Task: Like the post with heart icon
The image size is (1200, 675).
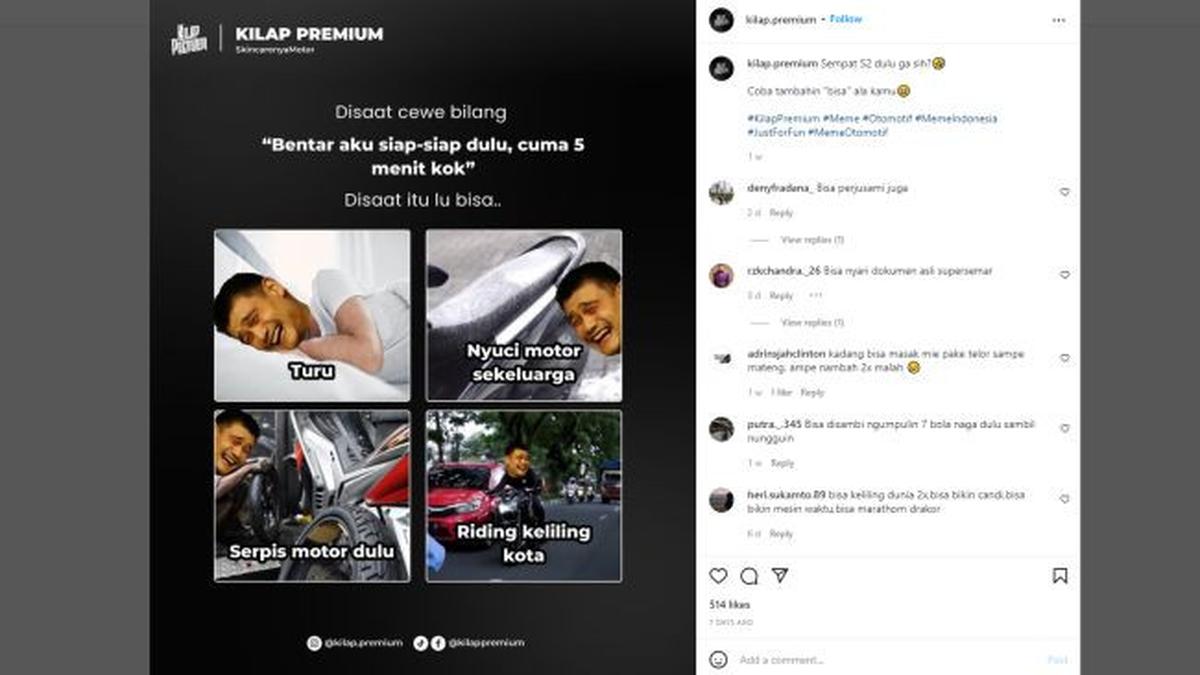Action: (x=718, y=576)
